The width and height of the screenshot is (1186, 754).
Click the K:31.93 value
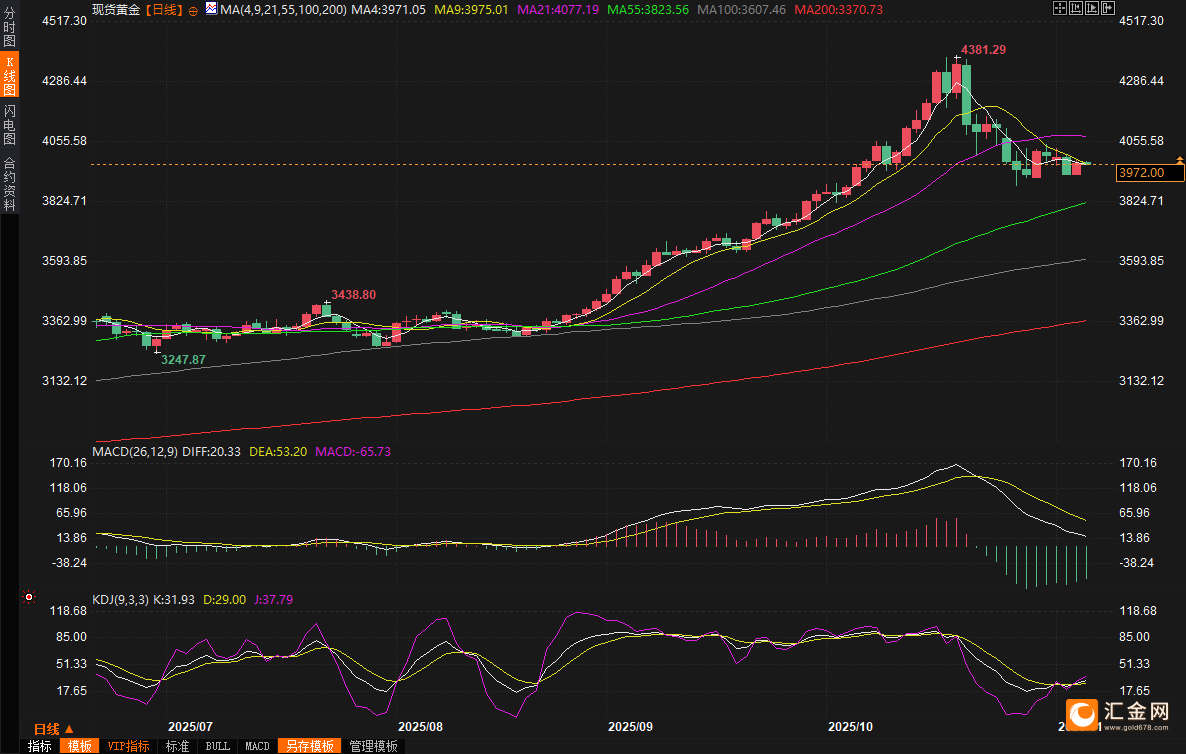coord(174,600)
